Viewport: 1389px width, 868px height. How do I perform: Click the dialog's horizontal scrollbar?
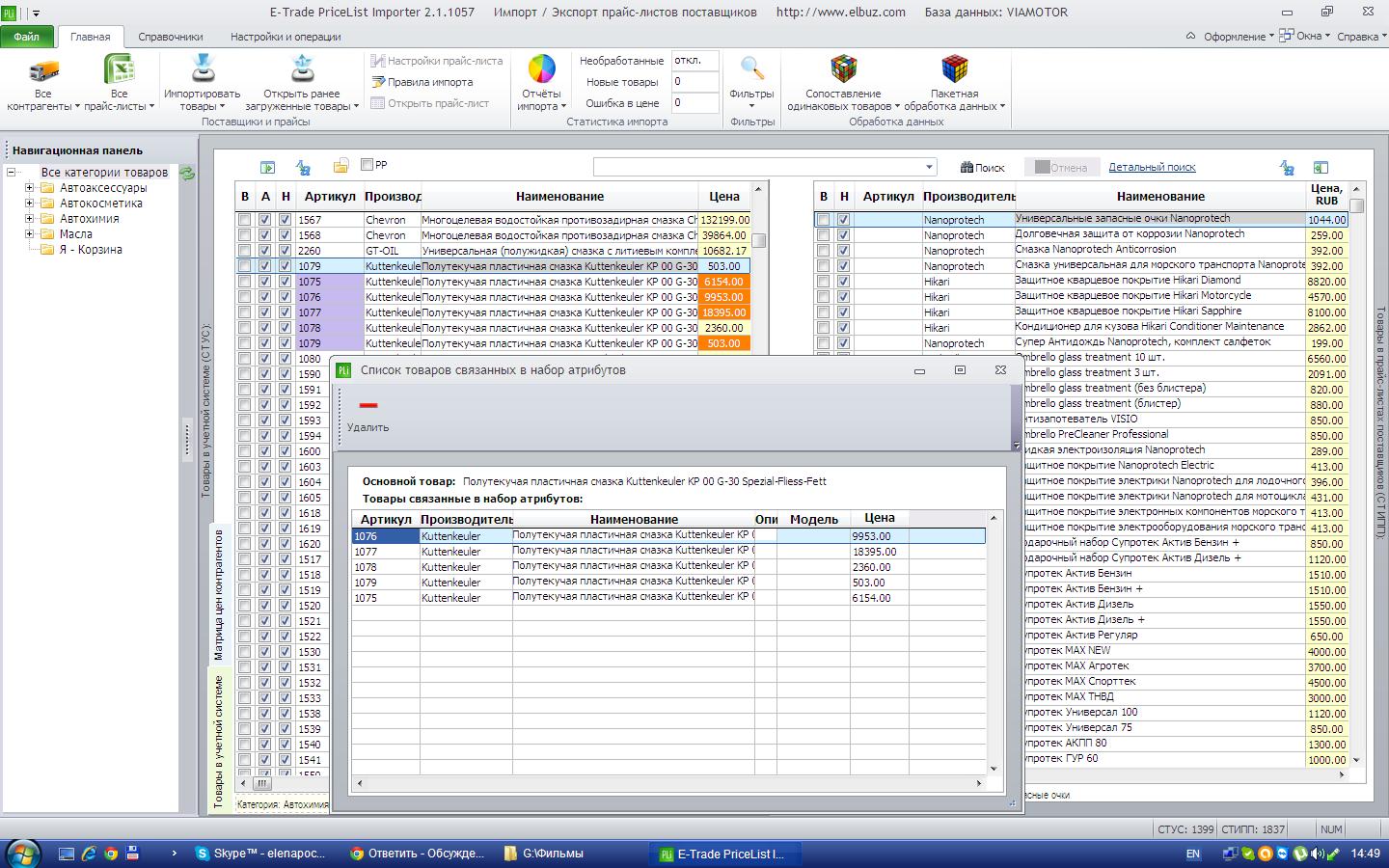(669, 783)
